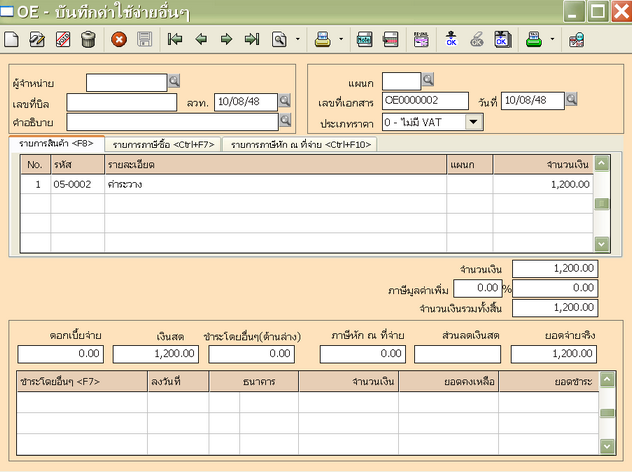Click the New document toolbar icon
Viewport: 632px width, 472px height.
12,40
